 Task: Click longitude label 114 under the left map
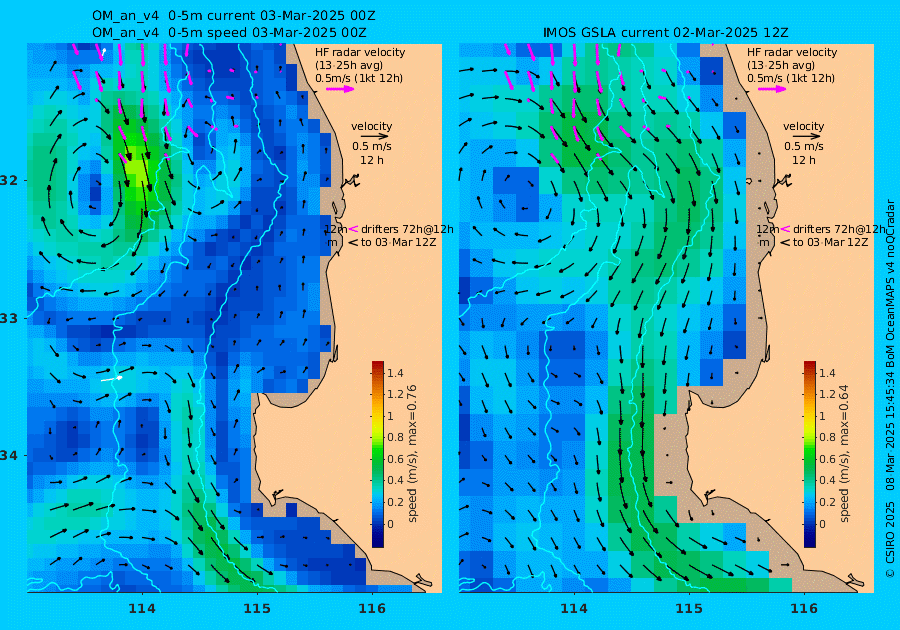[142, 609]
